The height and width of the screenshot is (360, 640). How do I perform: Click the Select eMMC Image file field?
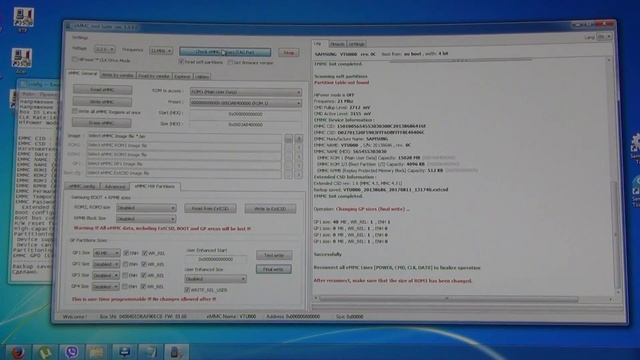click(184, 136)
